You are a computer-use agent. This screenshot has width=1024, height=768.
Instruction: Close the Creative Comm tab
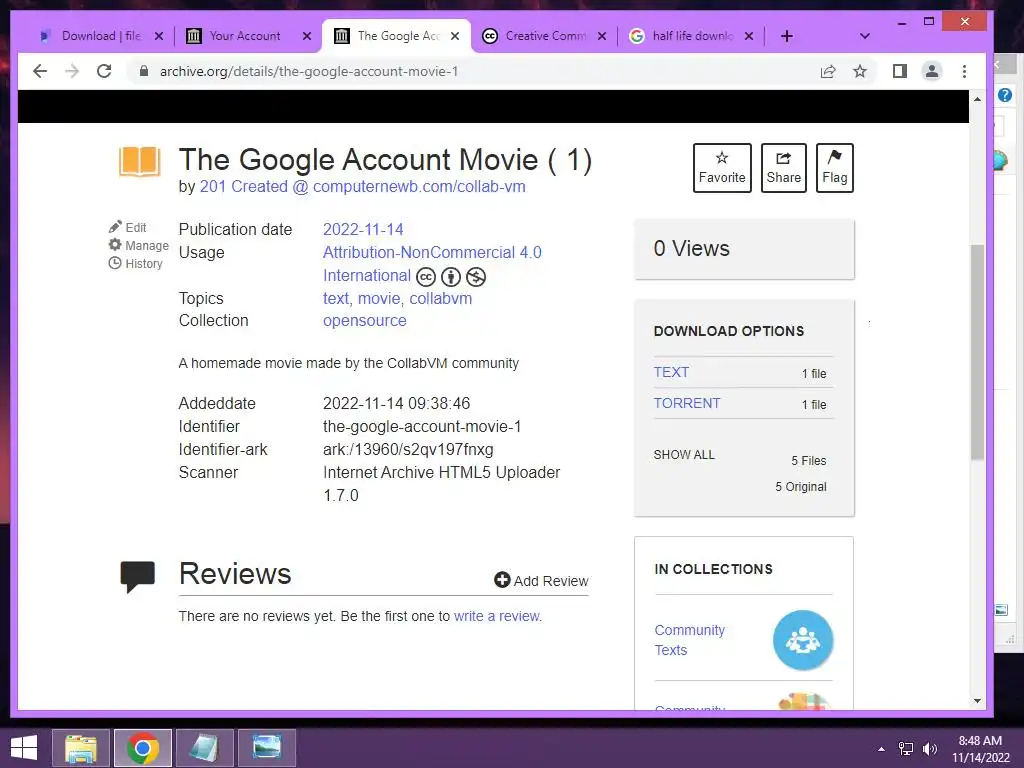pos(601,36)
